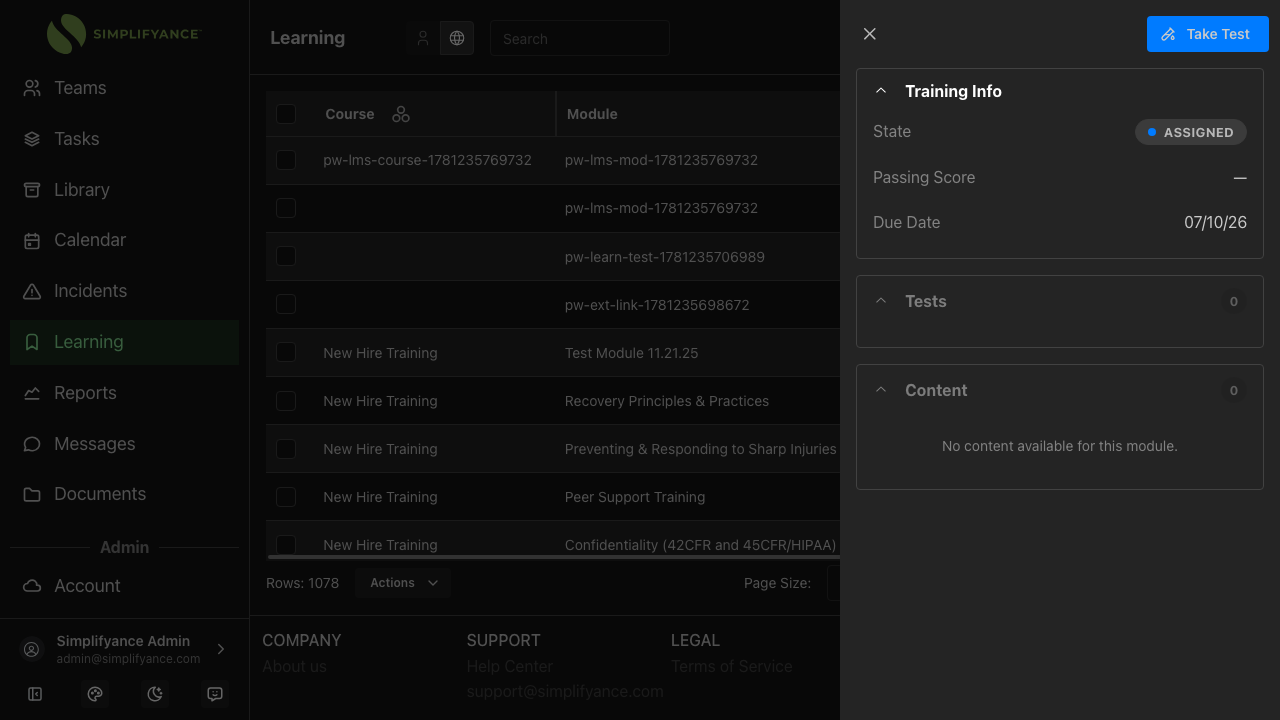The height and width of the screenshot is (720, 1280).
Task: Click the Course column header
Action: tap(350, 114)
